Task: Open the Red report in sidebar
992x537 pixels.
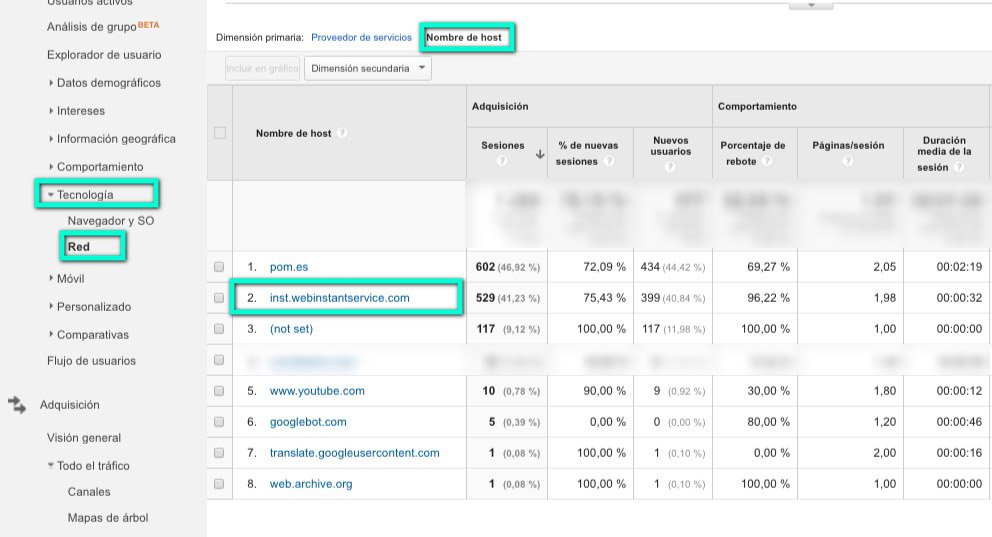Action: tap(79, 247)
